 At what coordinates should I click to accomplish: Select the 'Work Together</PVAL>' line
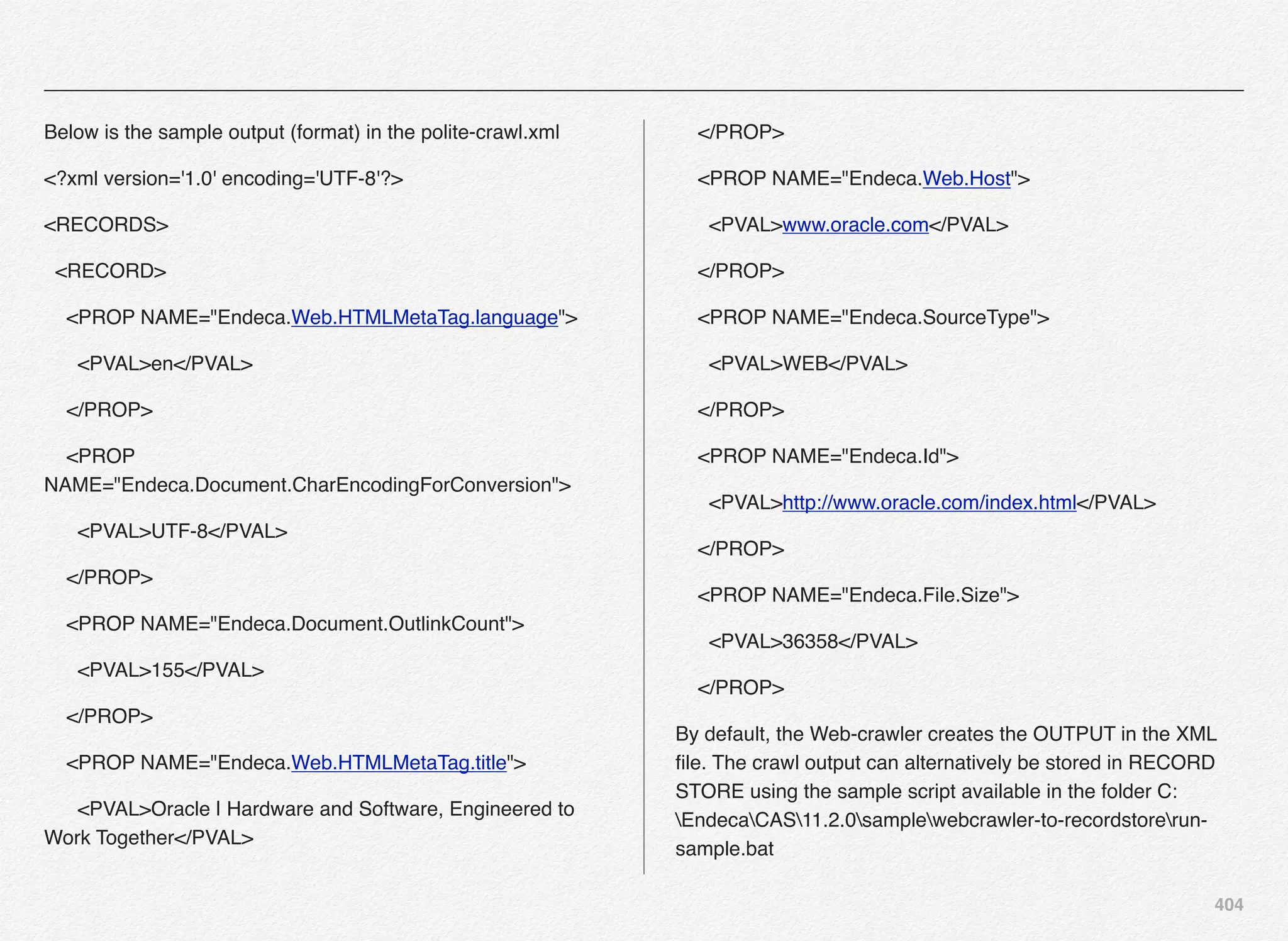tap(149, 838)
